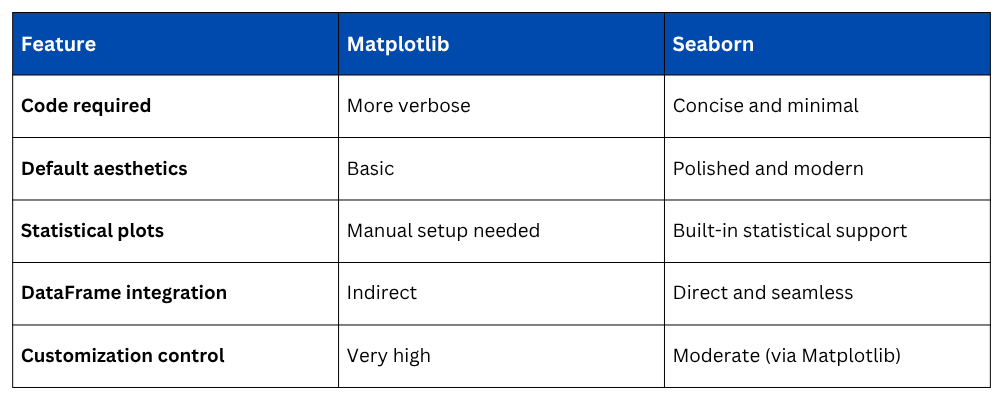Click the Seaborn column header
This screenshot has height=400, width=1000.
(x=713, y=44)
